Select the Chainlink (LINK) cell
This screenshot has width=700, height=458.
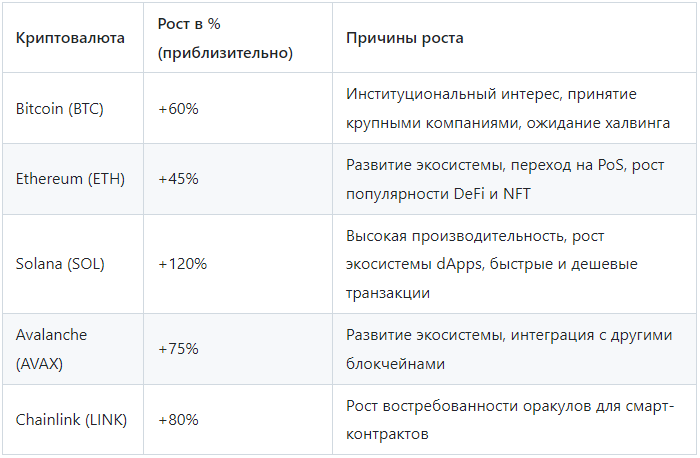coord(71,420)
